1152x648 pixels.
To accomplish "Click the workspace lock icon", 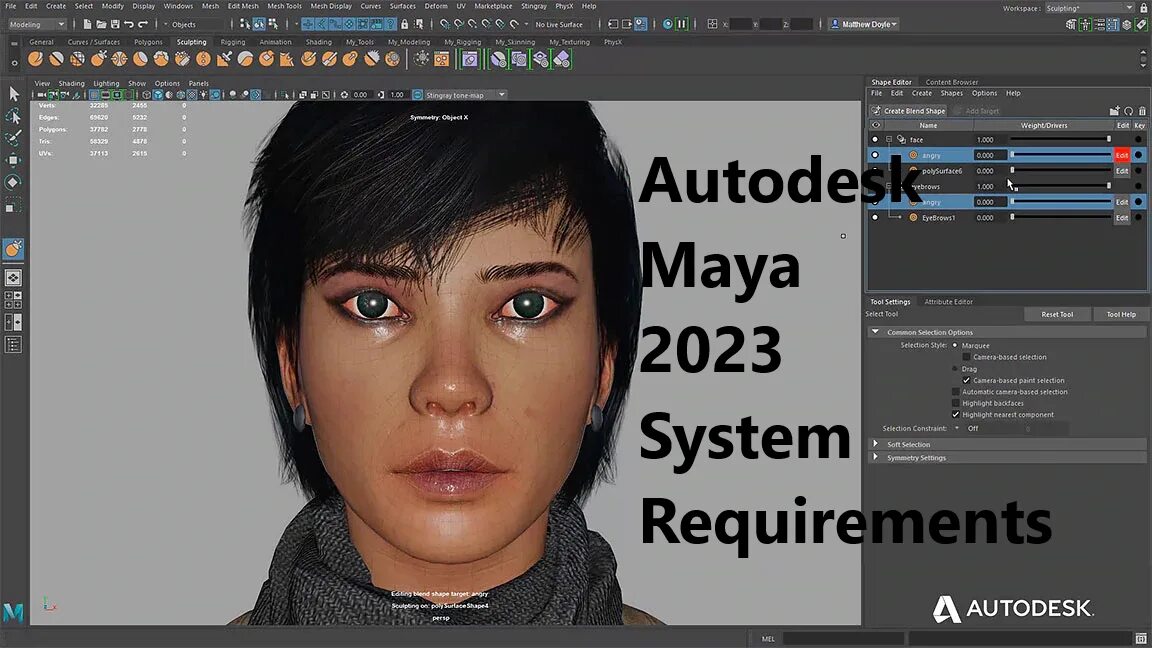I will tap(1143, 8).
